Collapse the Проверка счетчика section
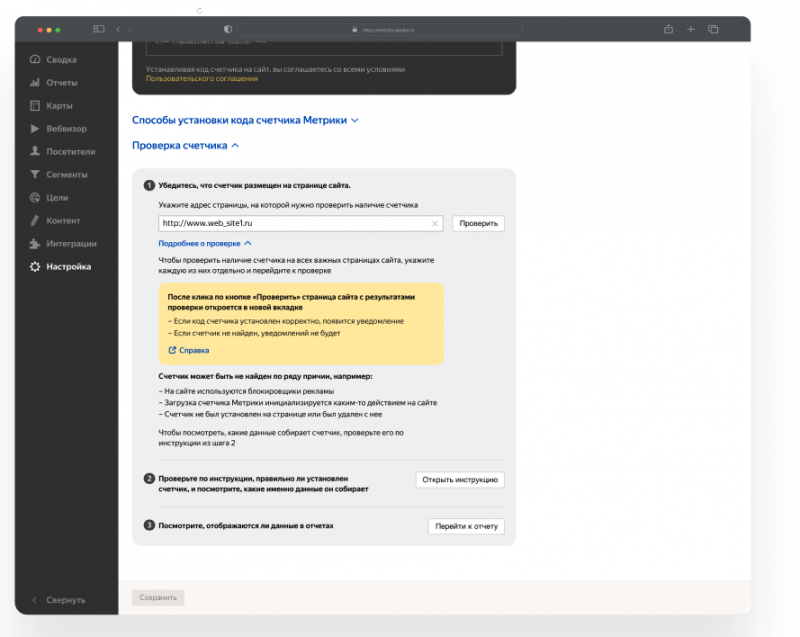The image size is (800, 637). point(186,146)
